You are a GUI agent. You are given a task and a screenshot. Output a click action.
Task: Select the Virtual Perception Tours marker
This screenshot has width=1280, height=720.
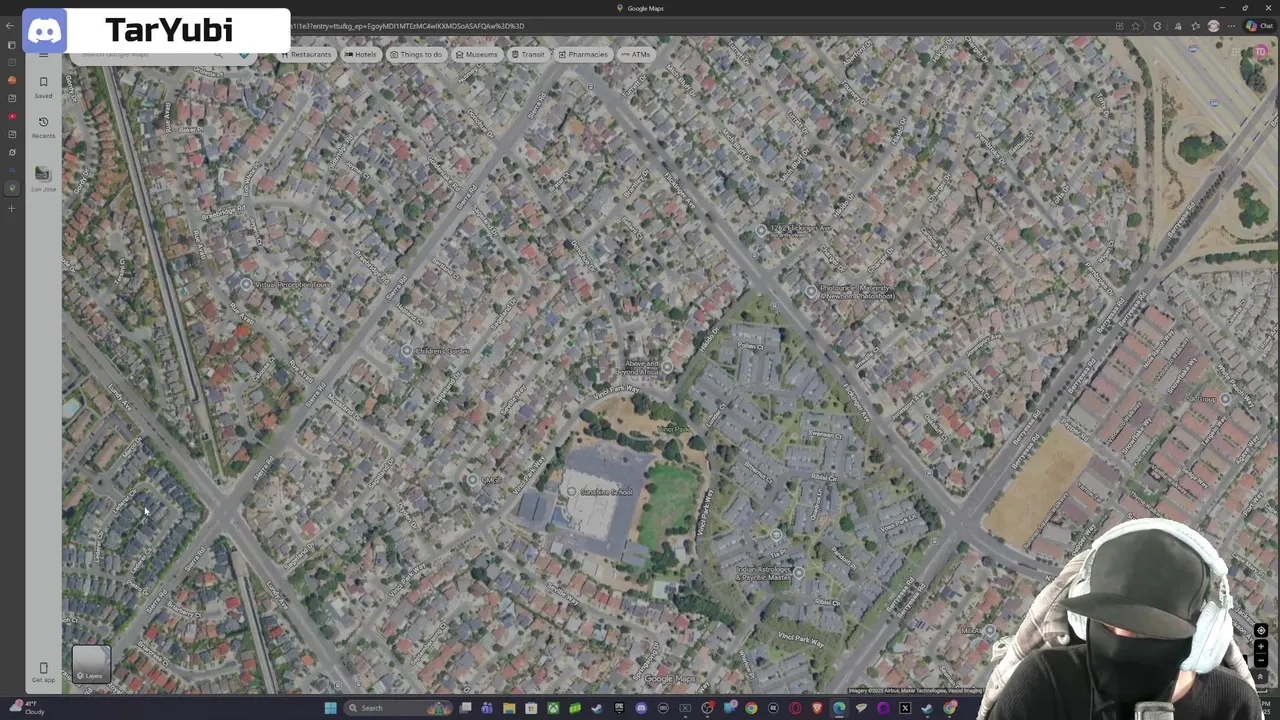[x=246, y=284]
